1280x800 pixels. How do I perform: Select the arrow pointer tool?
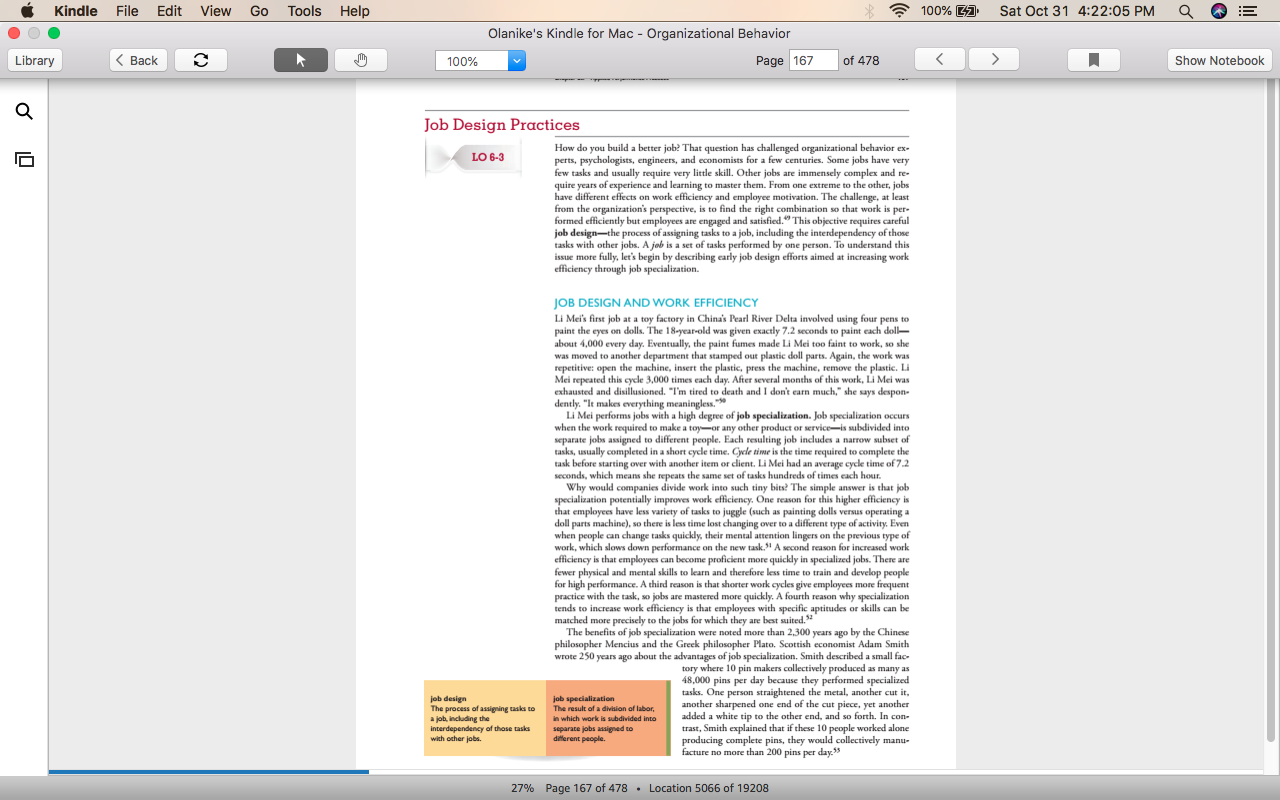[301, 60]
